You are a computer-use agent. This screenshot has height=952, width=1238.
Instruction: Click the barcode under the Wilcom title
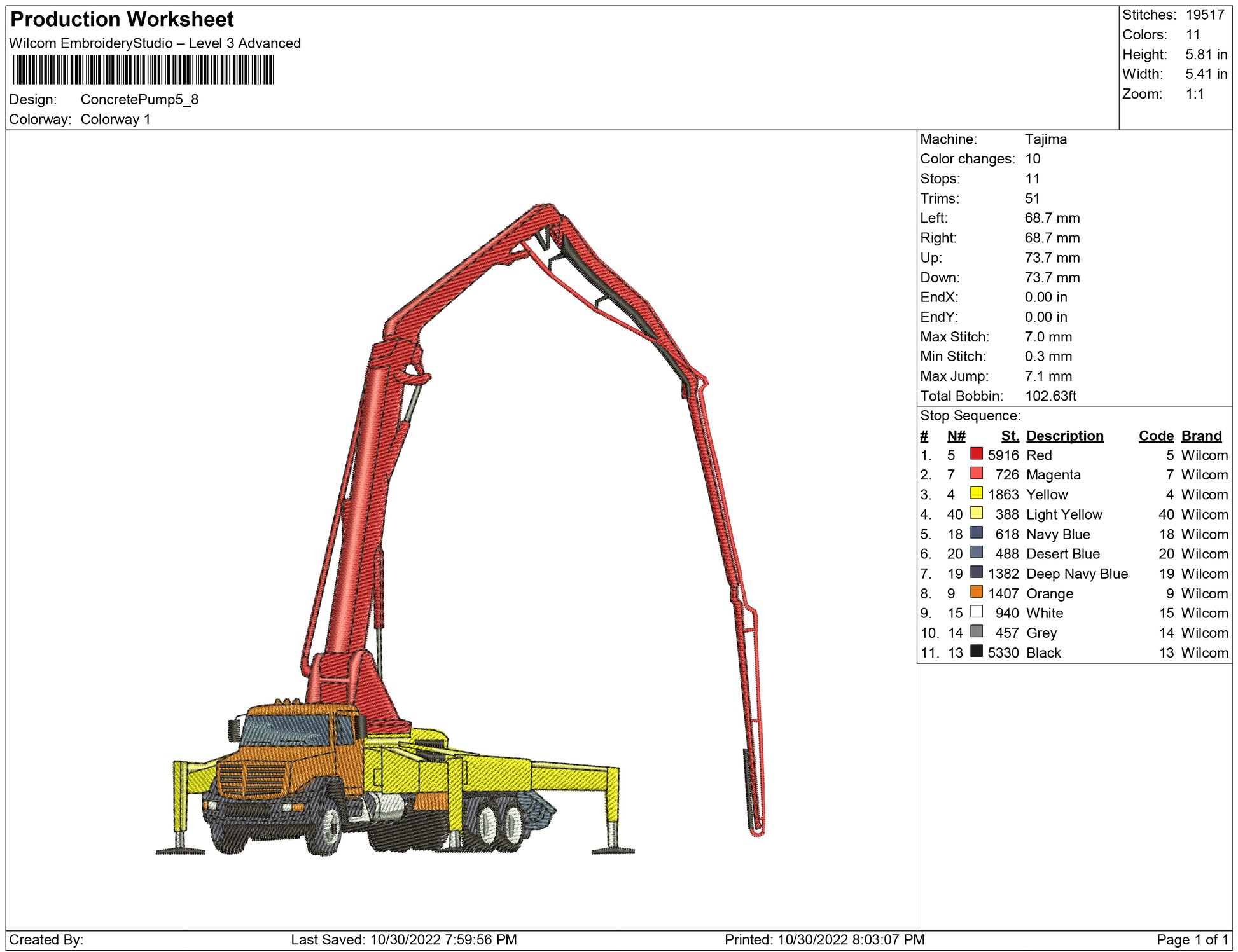143,70
